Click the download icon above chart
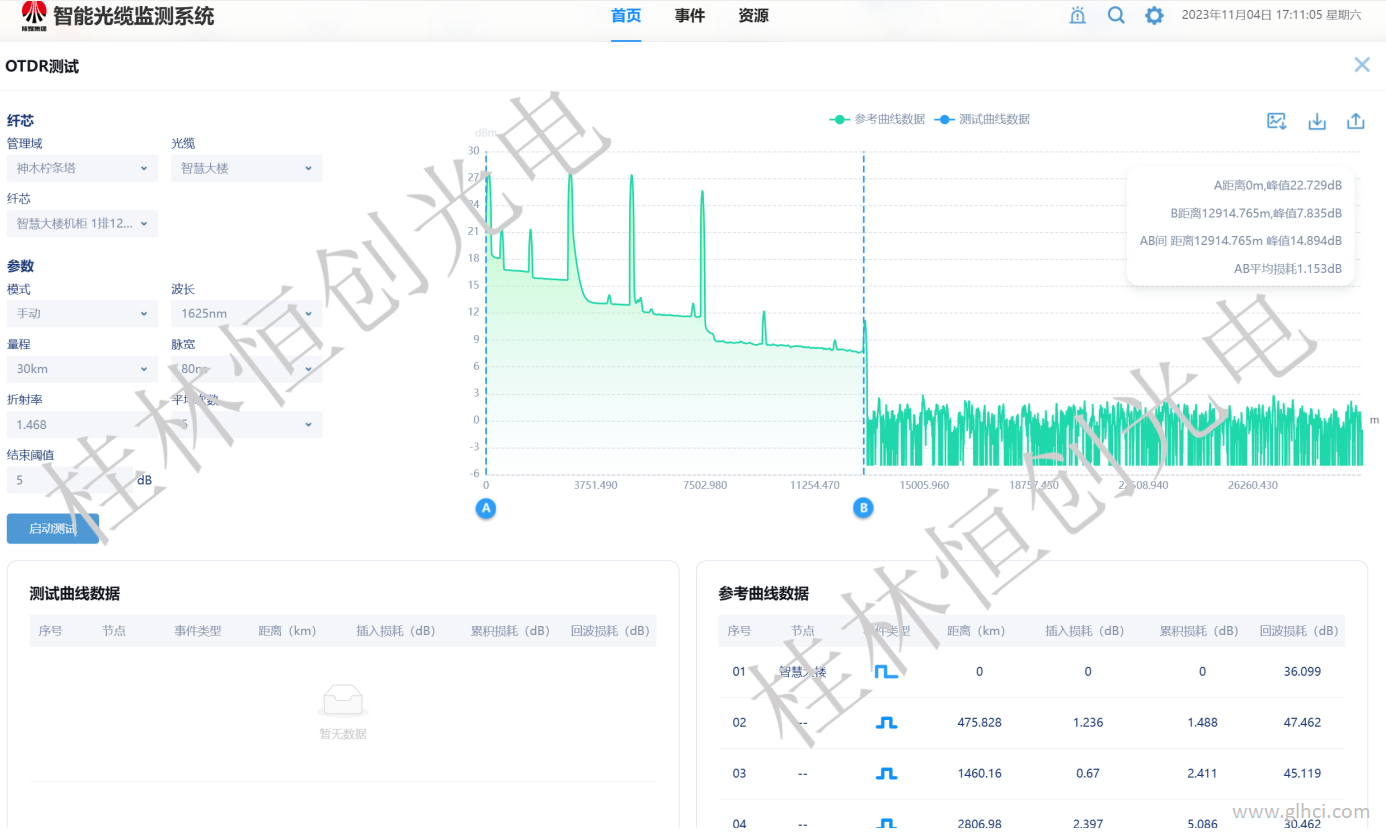 [1317, 121]
